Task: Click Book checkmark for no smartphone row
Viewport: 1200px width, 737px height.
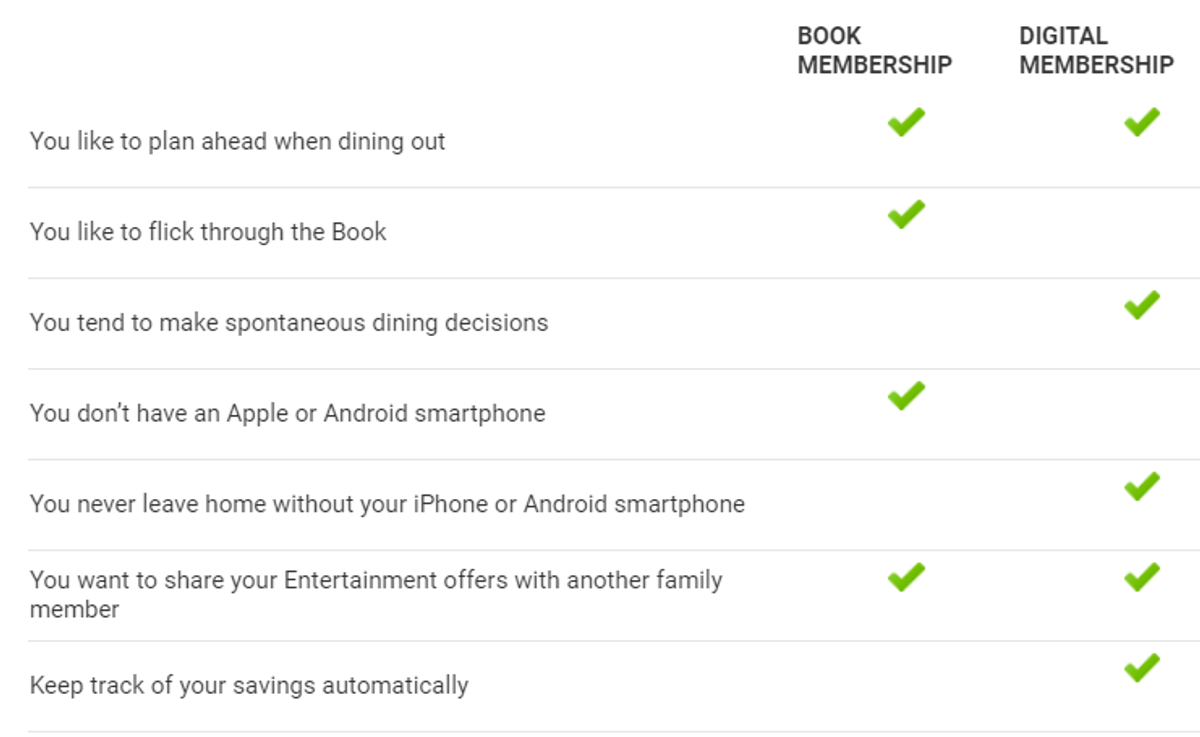Action: click(906, 396)
